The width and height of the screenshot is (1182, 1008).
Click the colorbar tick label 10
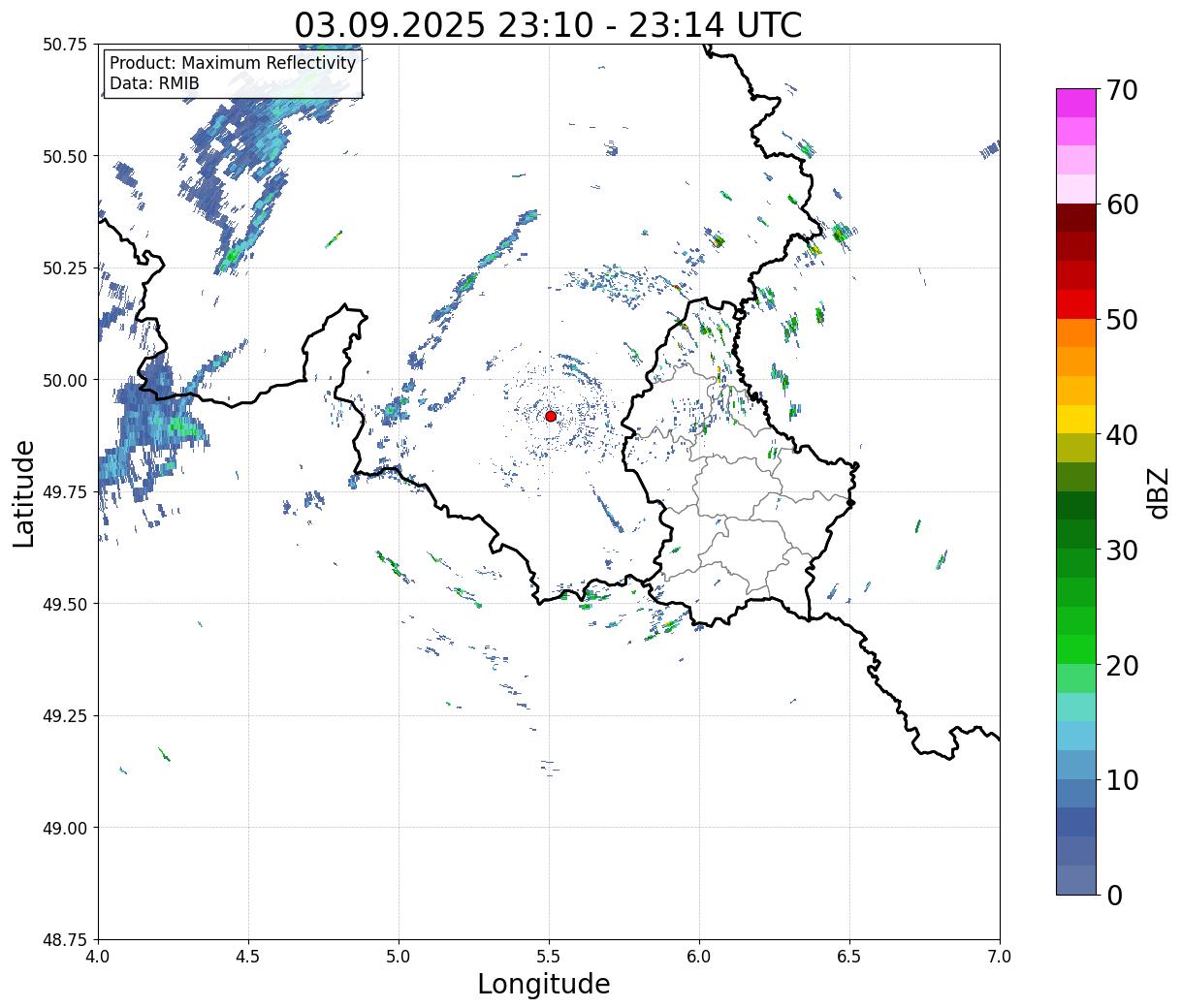point(1123,780)
